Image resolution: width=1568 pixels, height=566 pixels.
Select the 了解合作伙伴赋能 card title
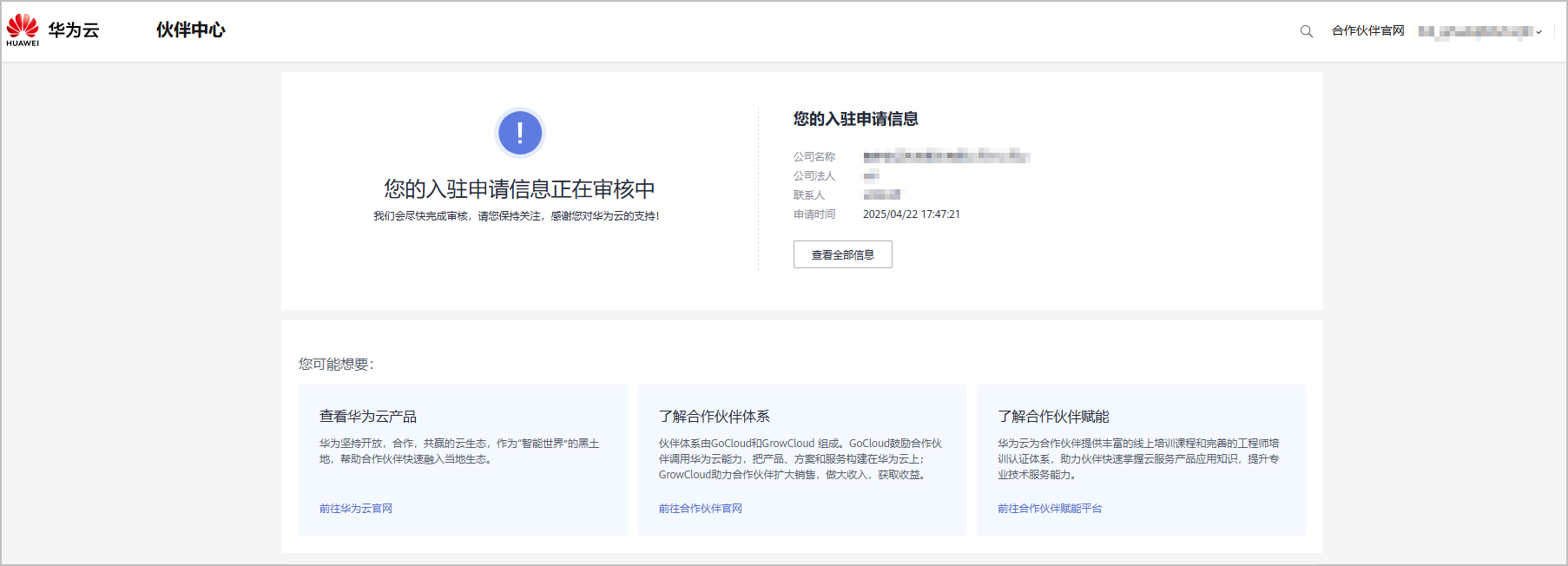[x=1053, y=417]
